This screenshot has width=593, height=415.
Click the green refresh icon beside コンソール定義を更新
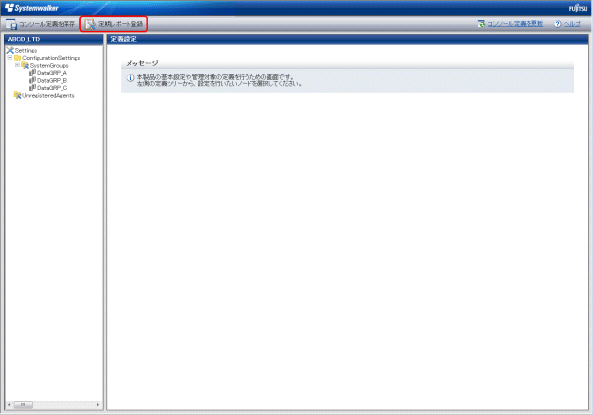tap(481, 24)
